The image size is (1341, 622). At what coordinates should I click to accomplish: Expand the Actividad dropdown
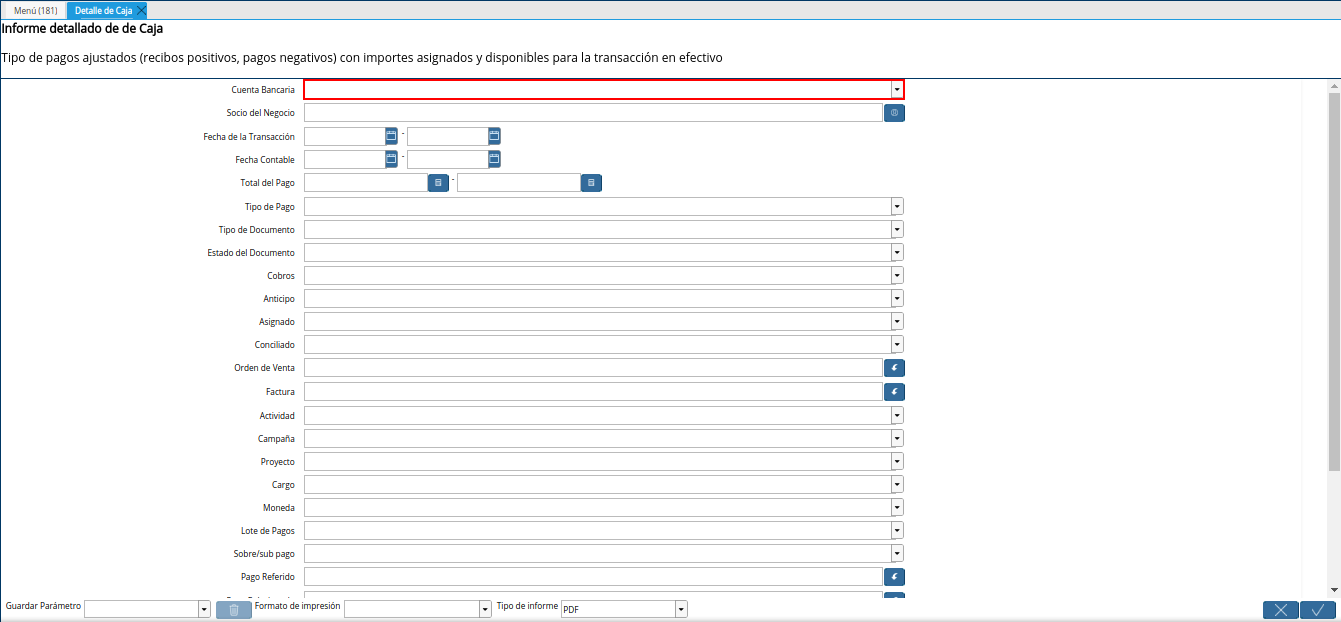click(x=897, y=415)
